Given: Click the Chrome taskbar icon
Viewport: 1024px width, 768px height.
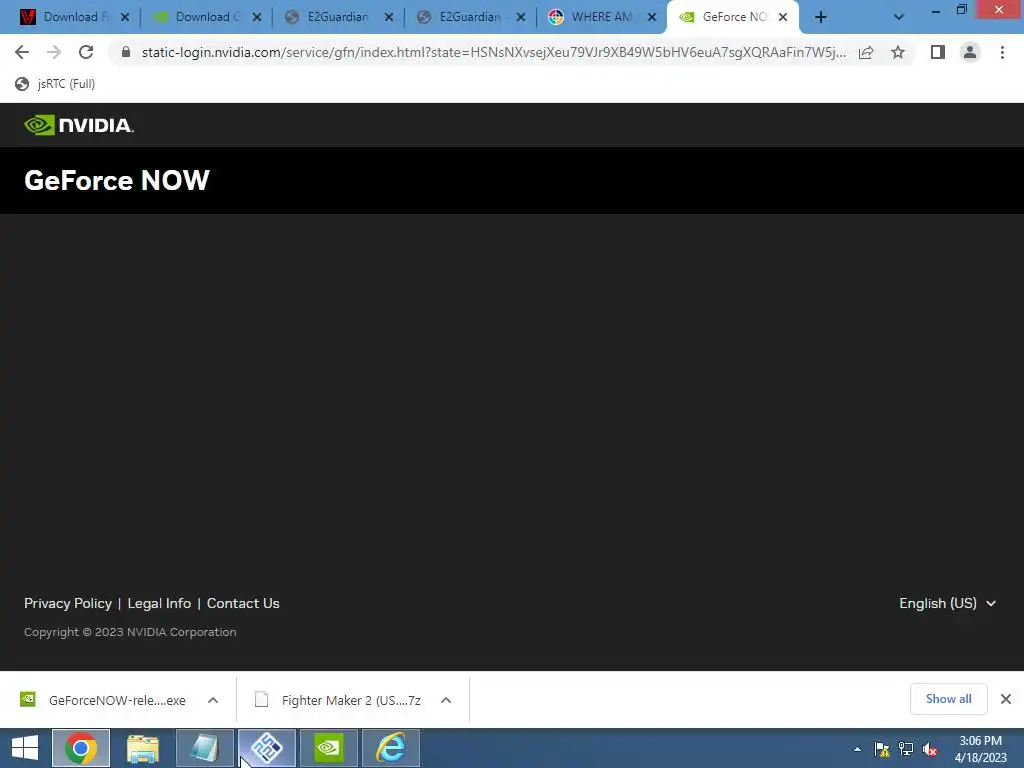Looking at the screenshot, I should [81, 748].
